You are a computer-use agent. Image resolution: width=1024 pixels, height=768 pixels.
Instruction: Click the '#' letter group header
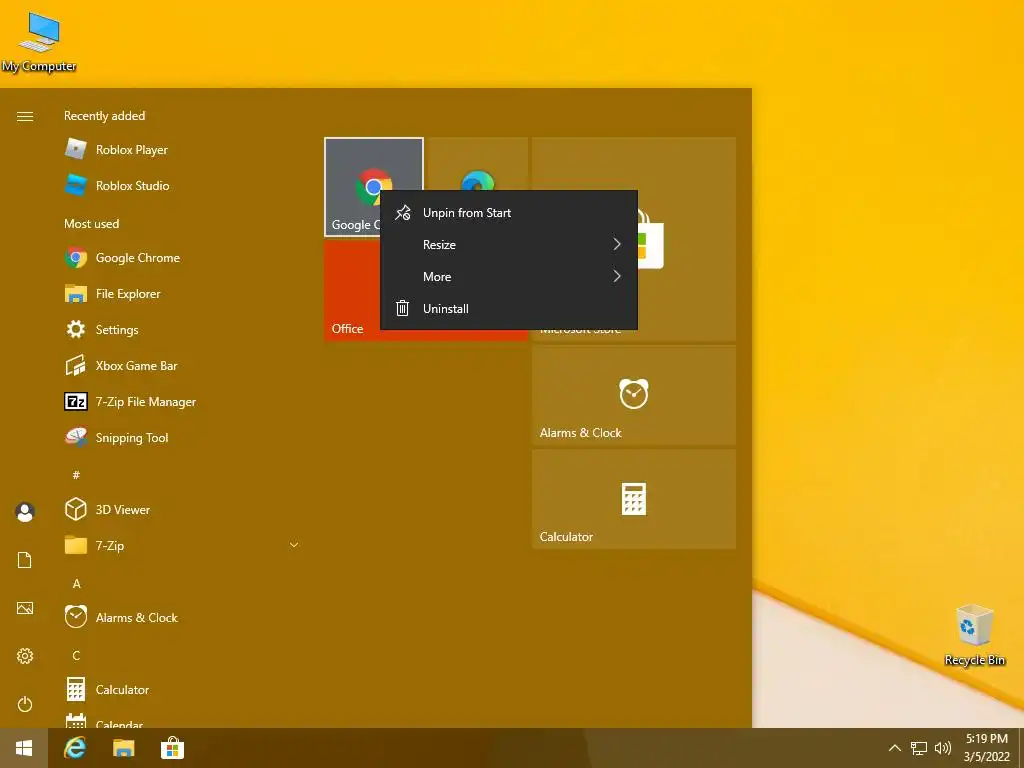coord(76,475)
